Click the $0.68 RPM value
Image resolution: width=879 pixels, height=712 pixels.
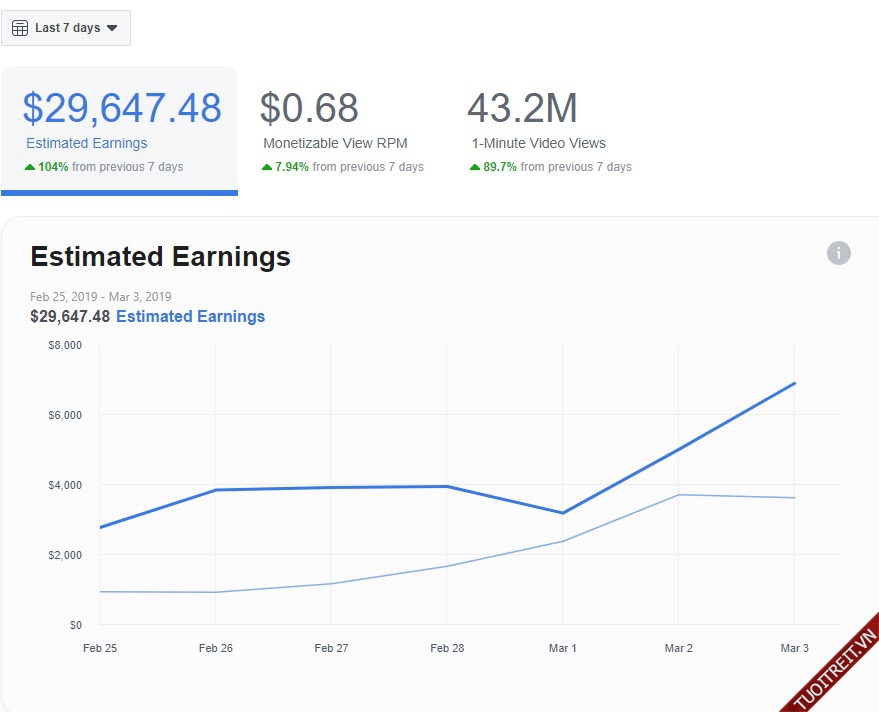309,108
